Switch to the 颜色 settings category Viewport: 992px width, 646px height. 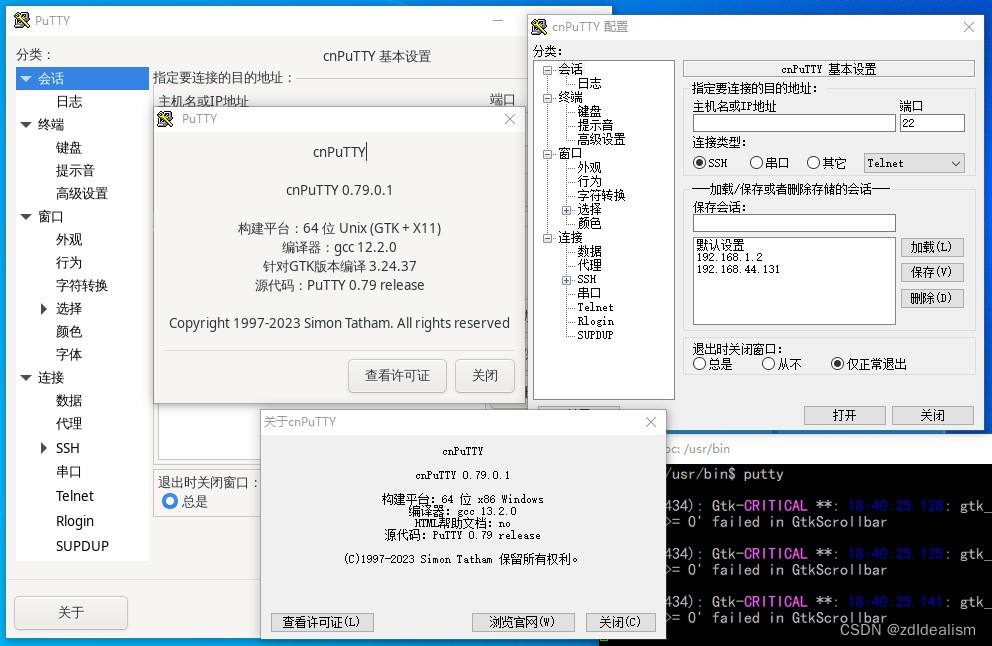point(68,332)
